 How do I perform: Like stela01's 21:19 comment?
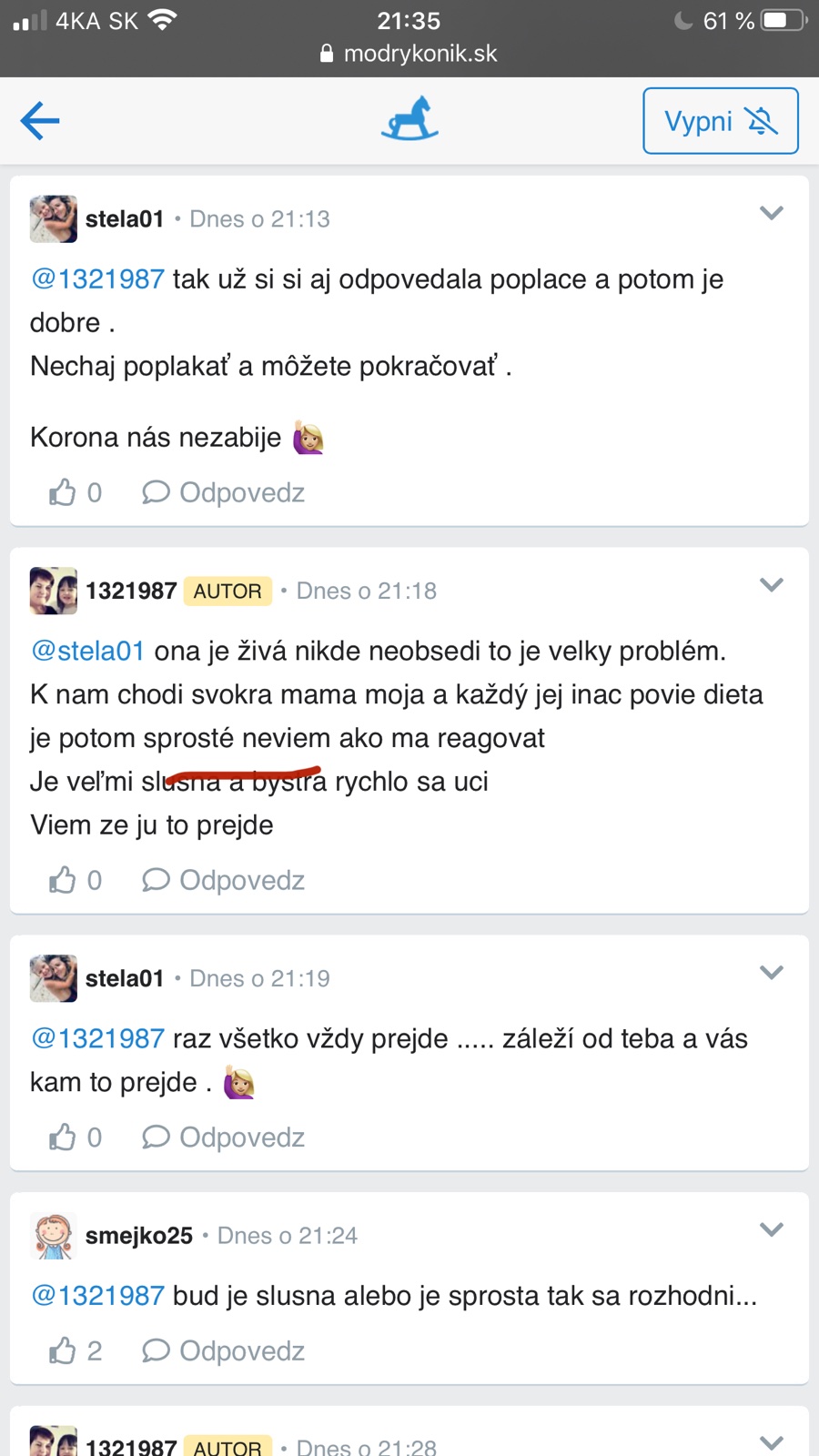pos(64,1137)
